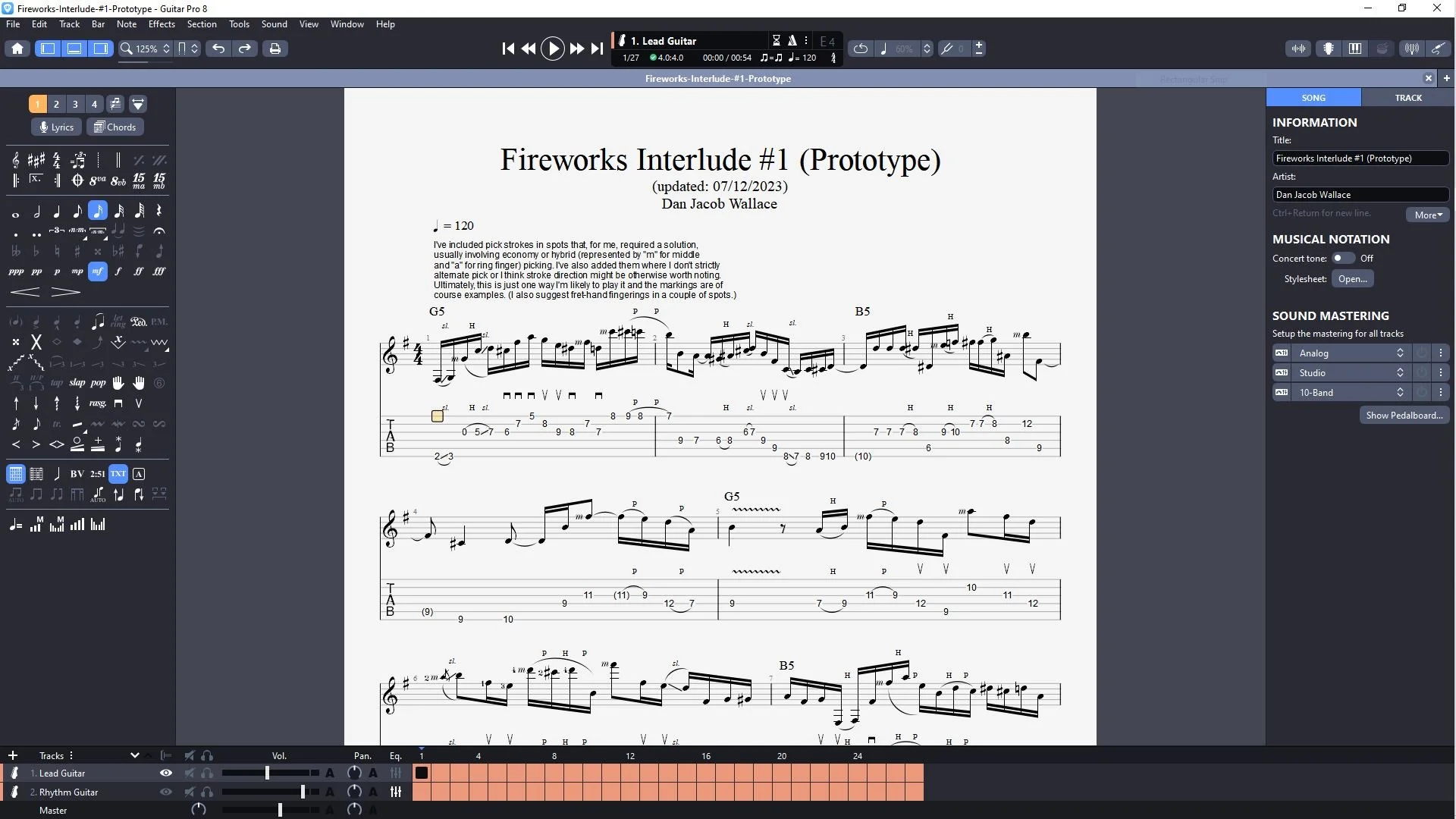Switch to the TRACK tab
Screen dimensions: 1456x819
point(1407,98)
